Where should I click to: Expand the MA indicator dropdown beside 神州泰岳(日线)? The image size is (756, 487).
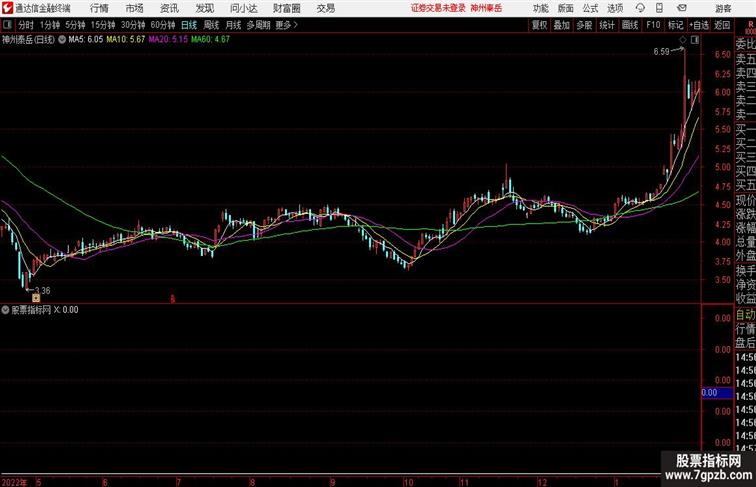point(62,40)
